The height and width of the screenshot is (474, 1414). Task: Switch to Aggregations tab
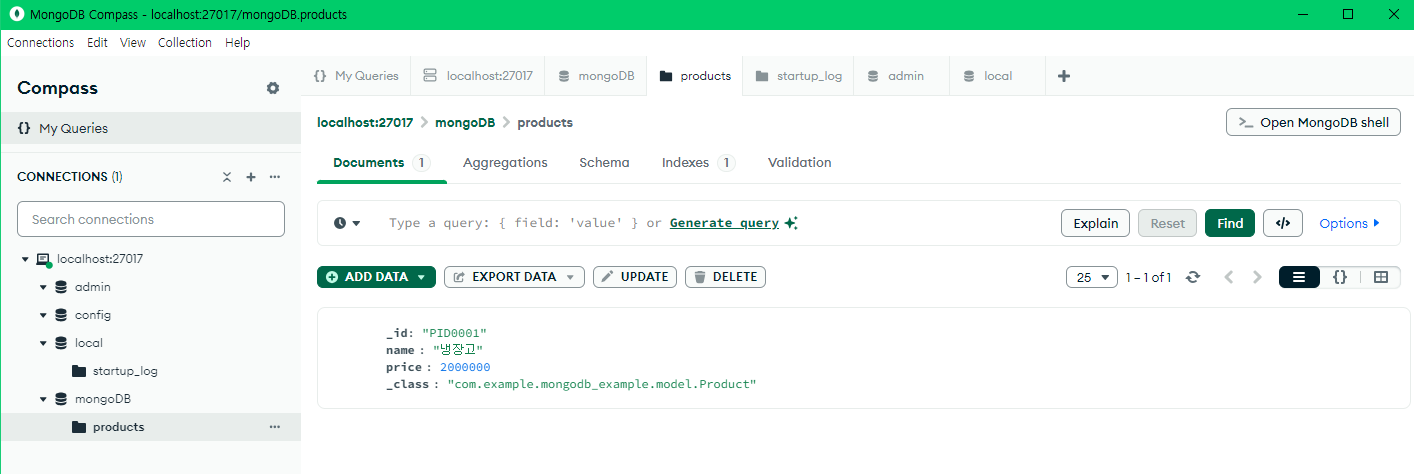coord(505,162)
